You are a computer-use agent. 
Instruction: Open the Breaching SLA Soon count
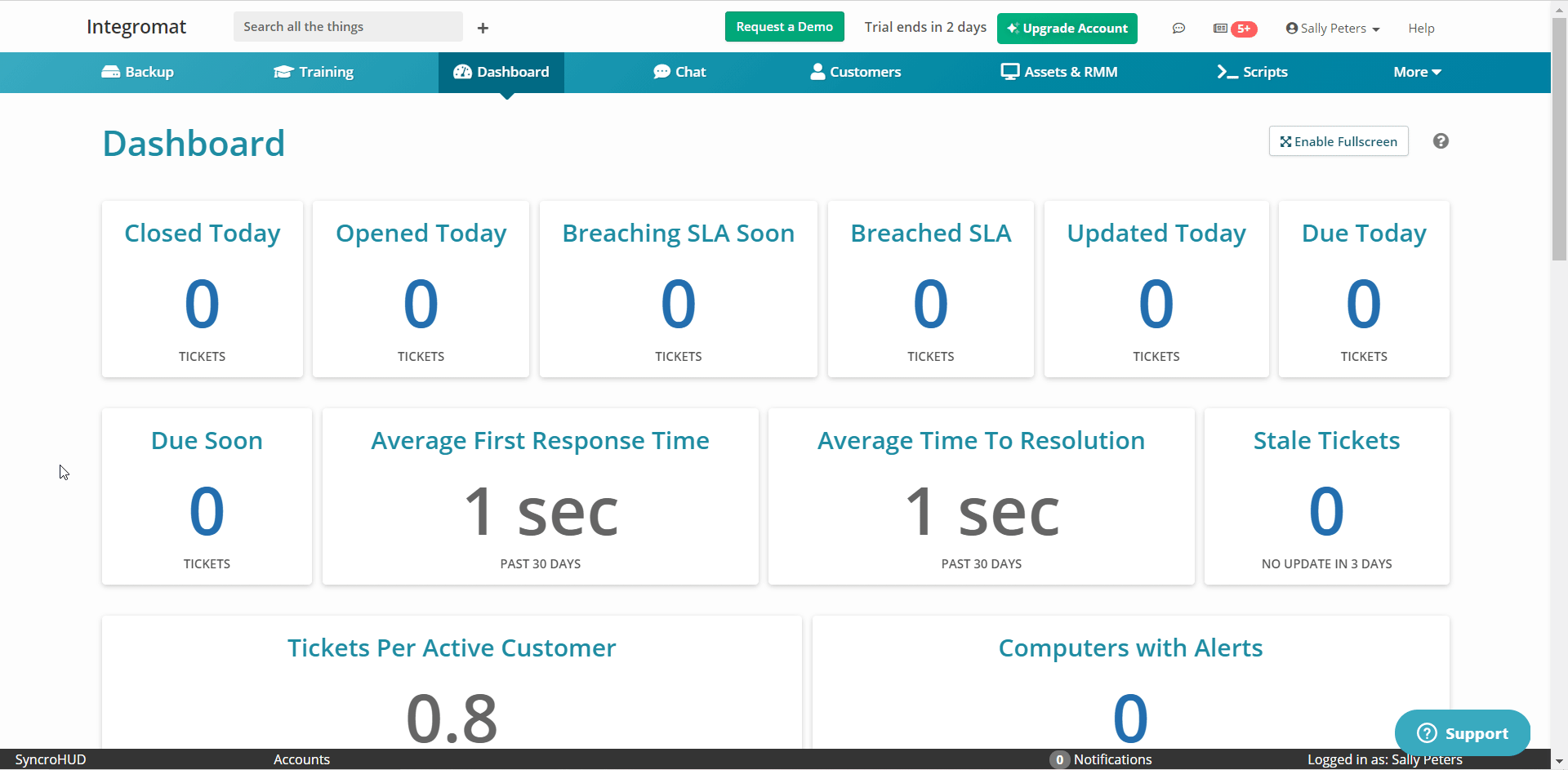pos(678,304)
